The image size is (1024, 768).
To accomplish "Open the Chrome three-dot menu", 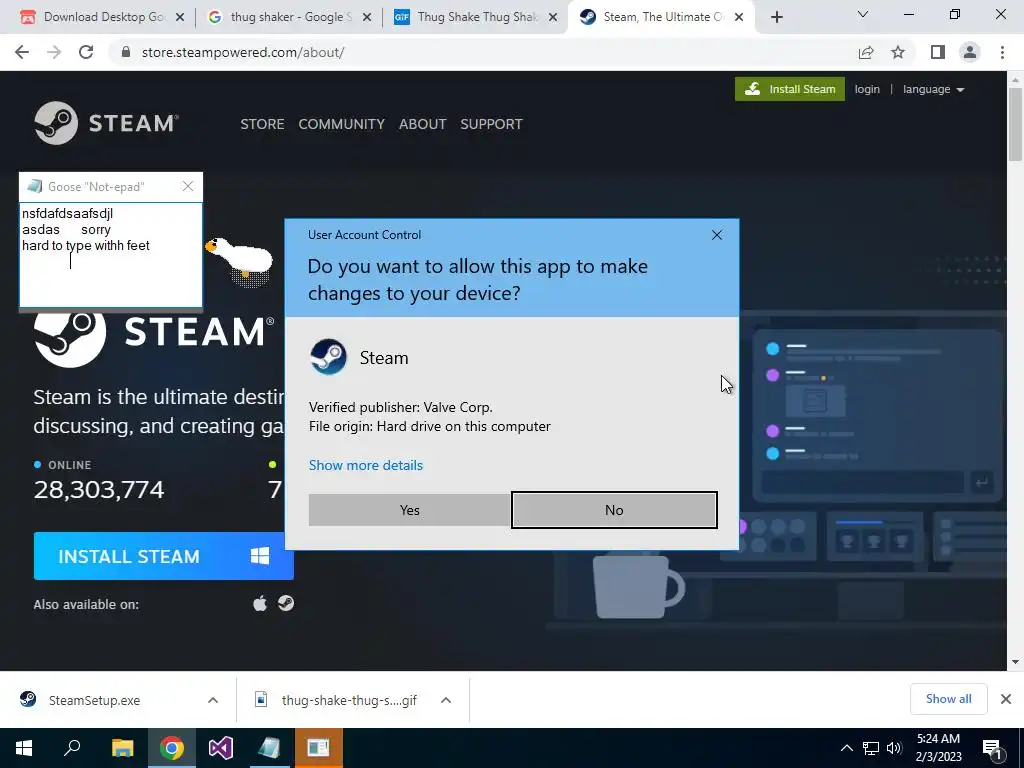I will (1002, 52).
